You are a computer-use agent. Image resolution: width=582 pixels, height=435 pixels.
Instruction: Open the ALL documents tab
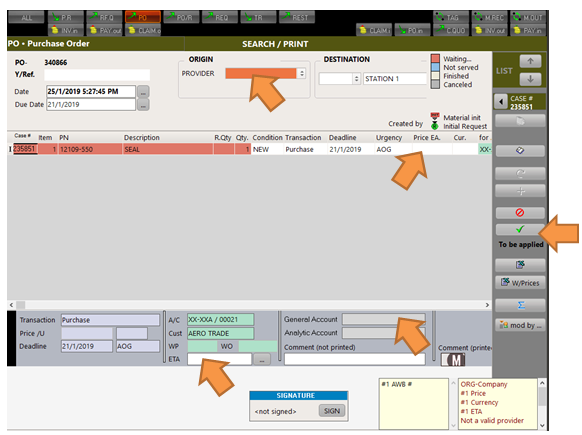[26, 17]
